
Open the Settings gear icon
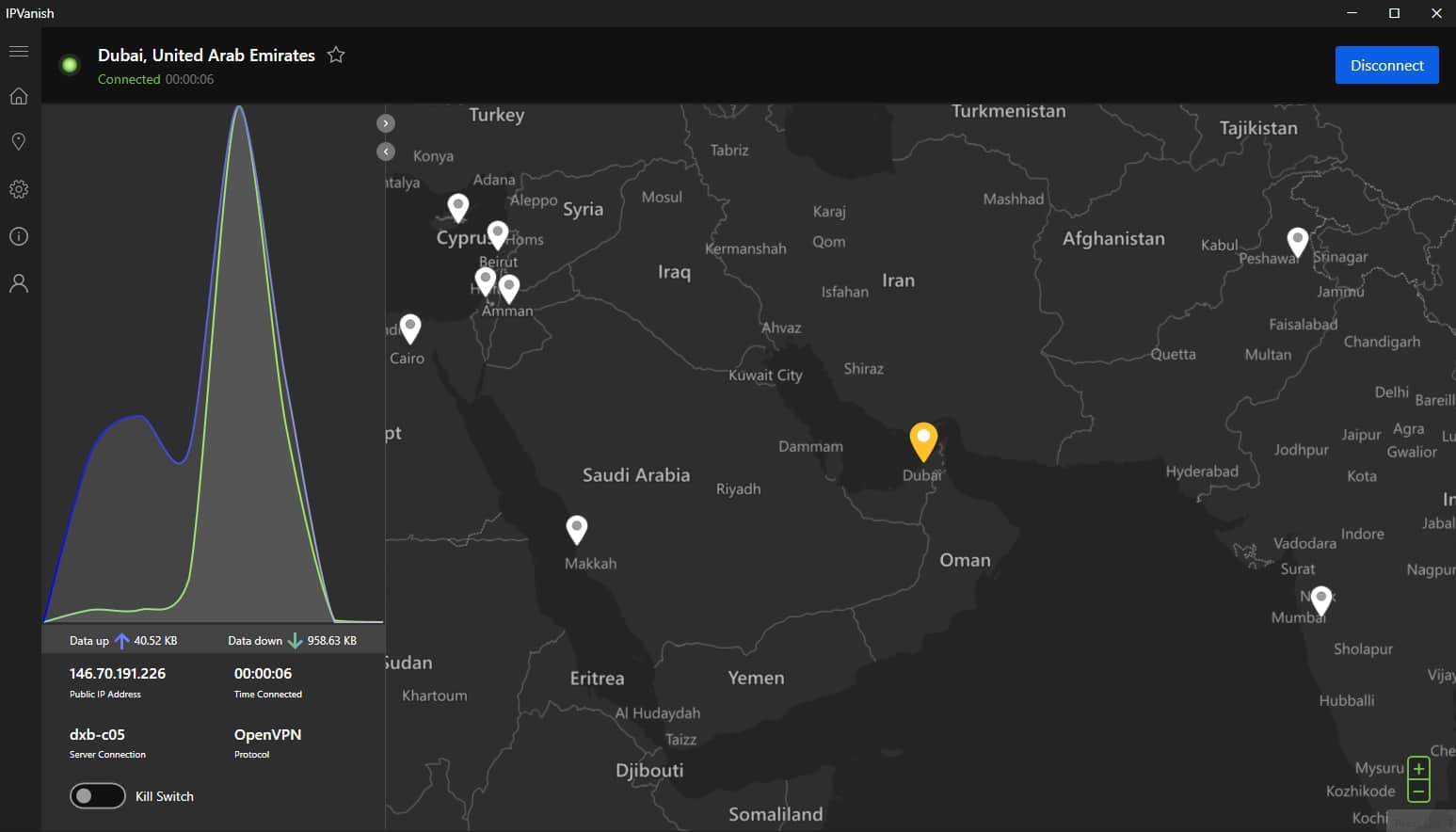point(19,189)
